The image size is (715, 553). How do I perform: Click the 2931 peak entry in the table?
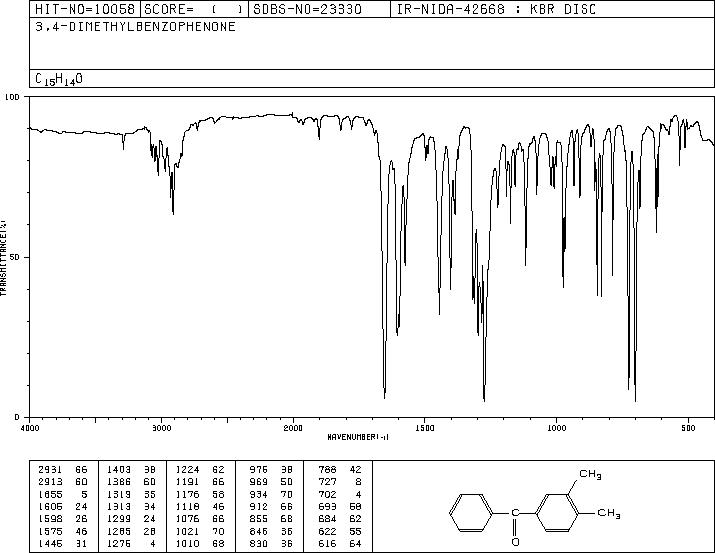click(63, 470)
